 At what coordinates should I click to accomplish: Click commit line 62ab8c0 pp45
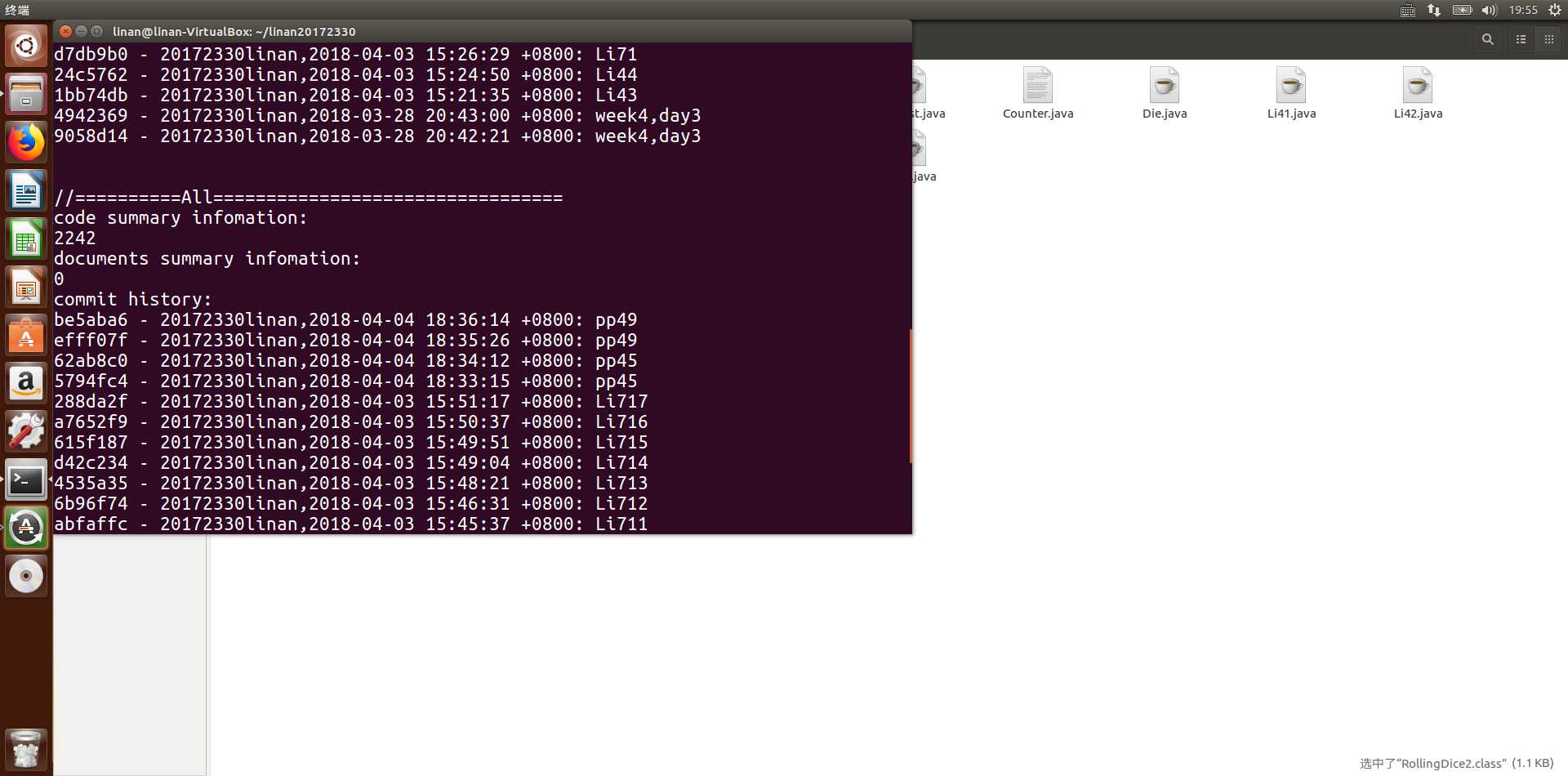tap(345, 360)
